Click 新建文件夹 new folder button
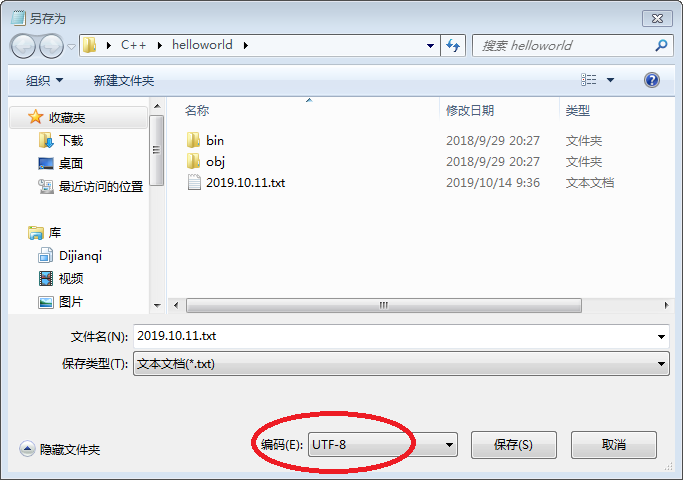This screenshot has width=683, height=480. click(x=124, y=81)
